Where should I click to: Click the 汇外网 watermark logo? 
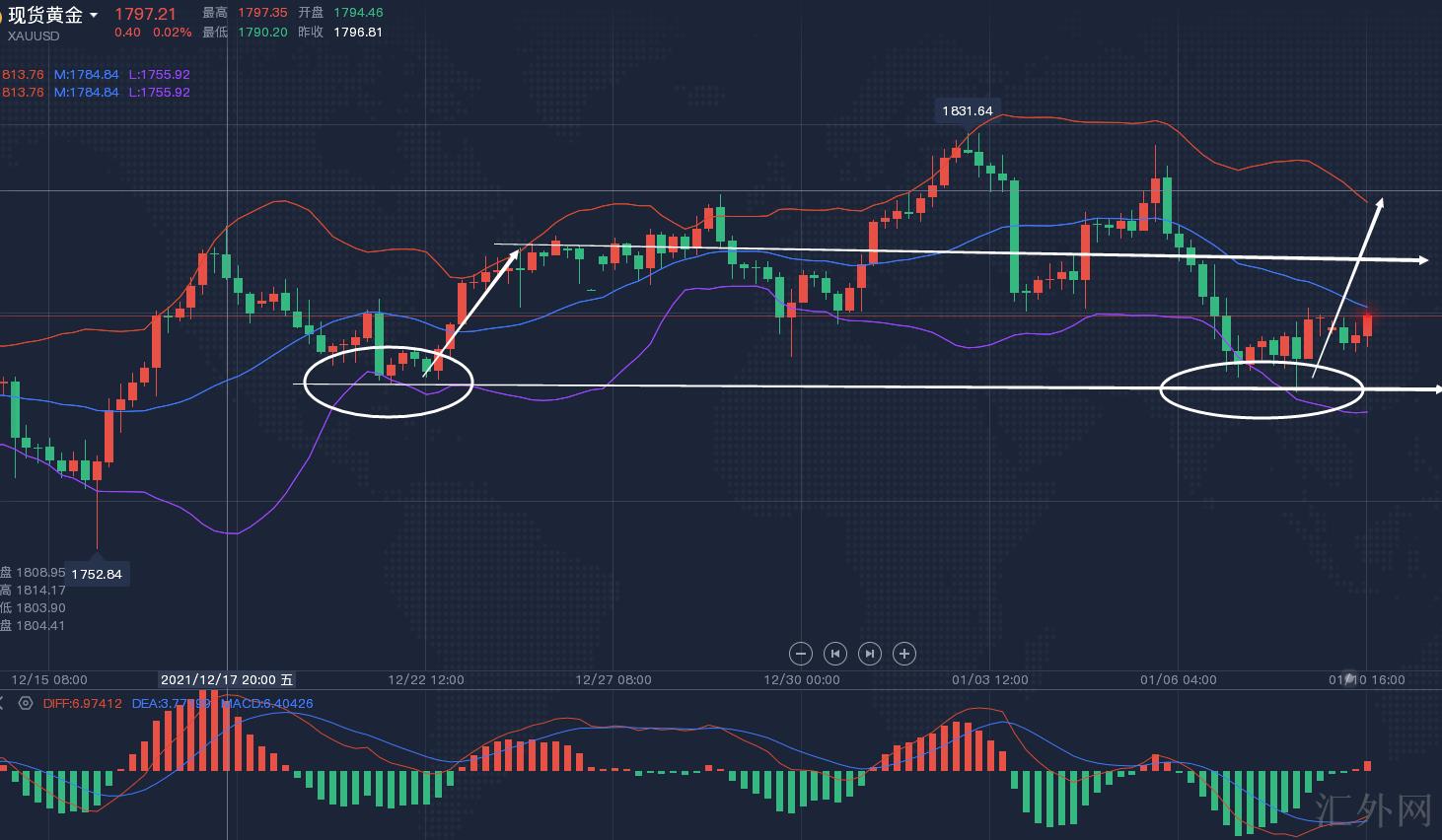pos(1373,809)
